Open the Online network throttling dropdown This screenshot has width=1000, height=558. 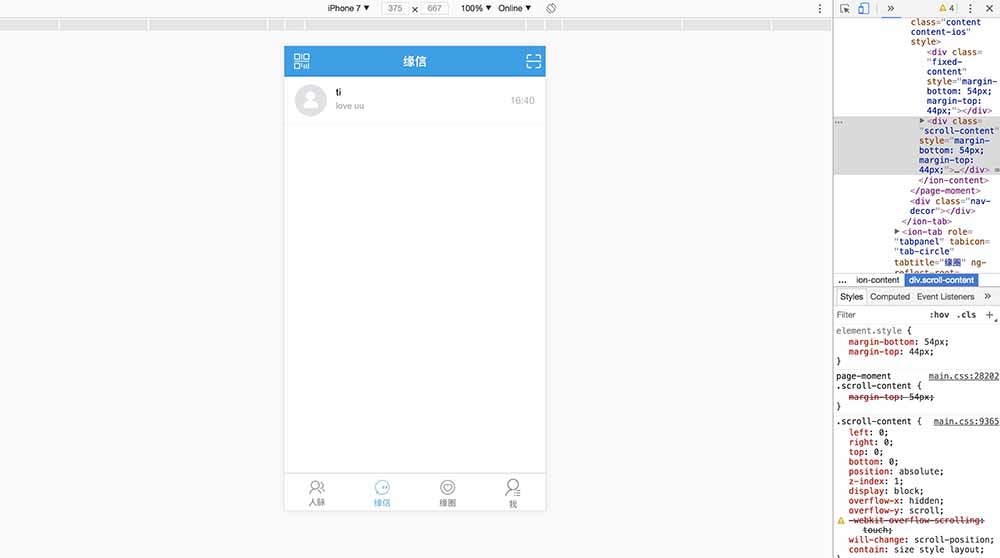pos(515,8)
